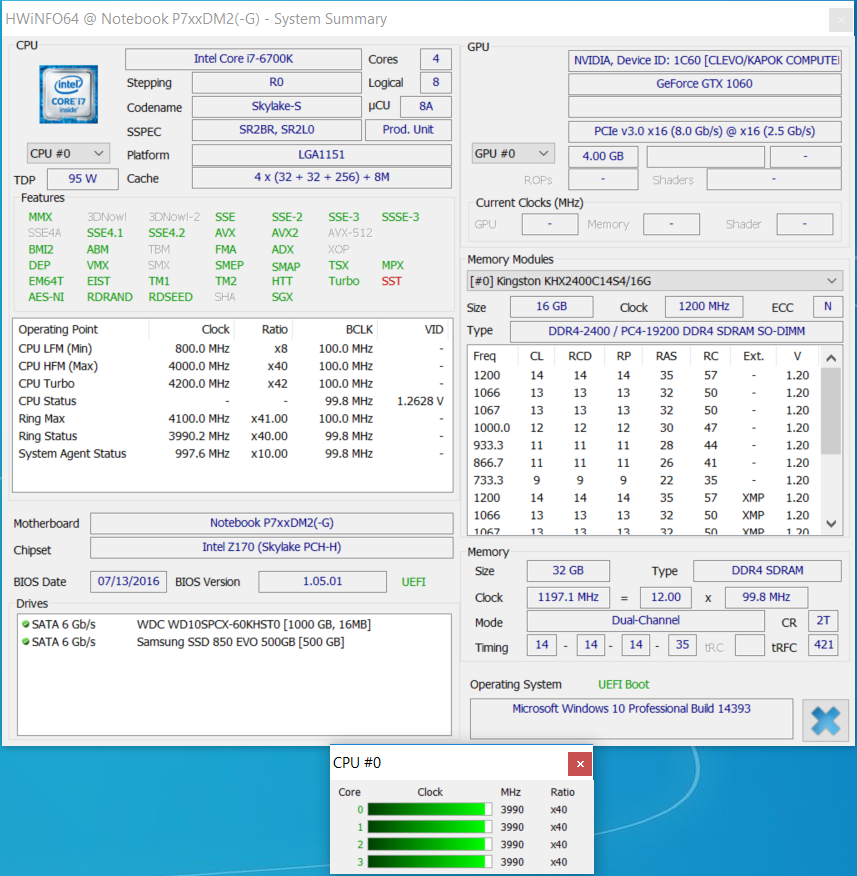Click the blue X close icon button
Screen dimensions: 857x876
(x=826, y=720)
